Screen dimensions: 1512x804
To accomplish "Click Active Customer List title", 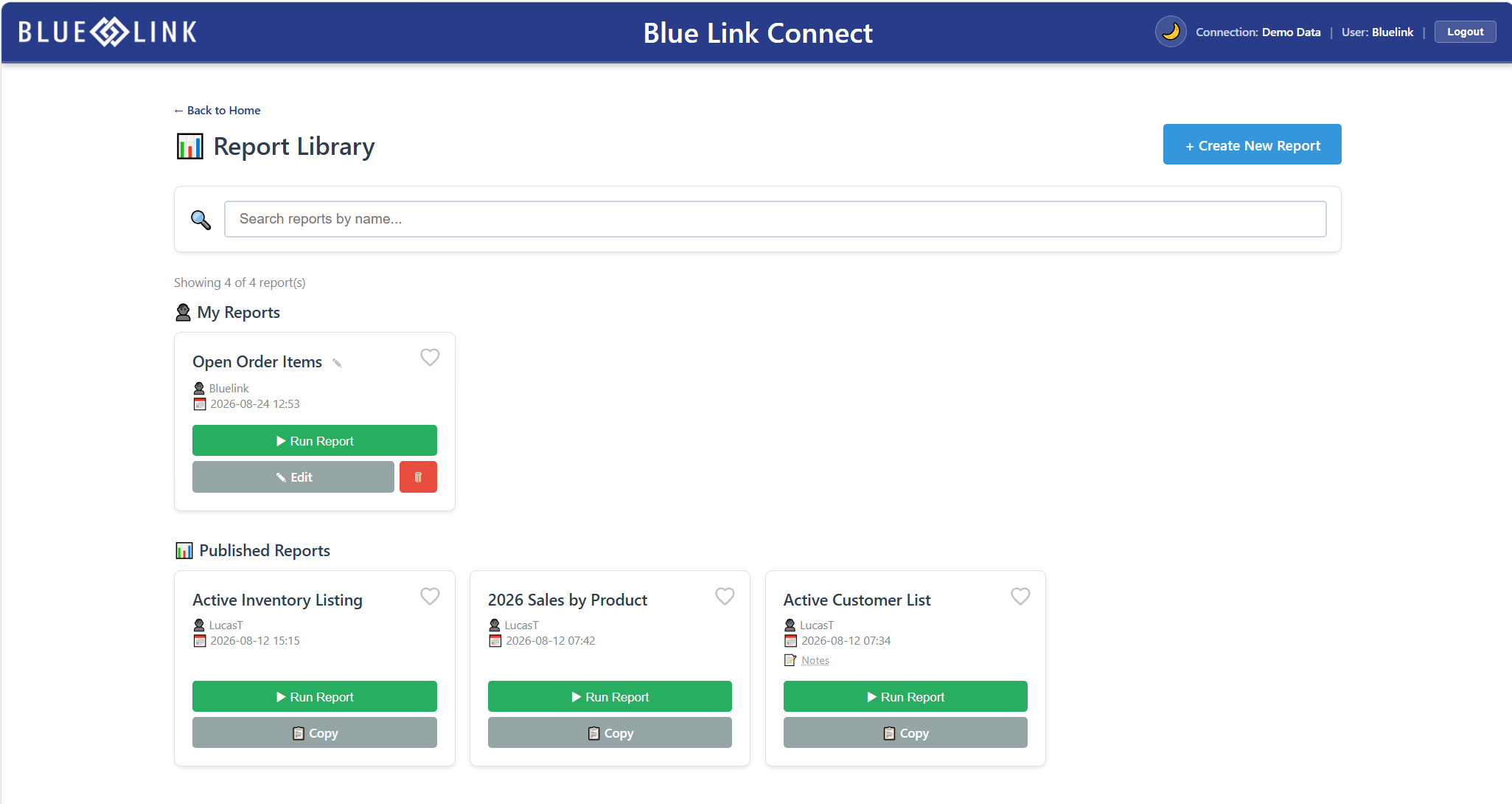I will coord(857,600).
